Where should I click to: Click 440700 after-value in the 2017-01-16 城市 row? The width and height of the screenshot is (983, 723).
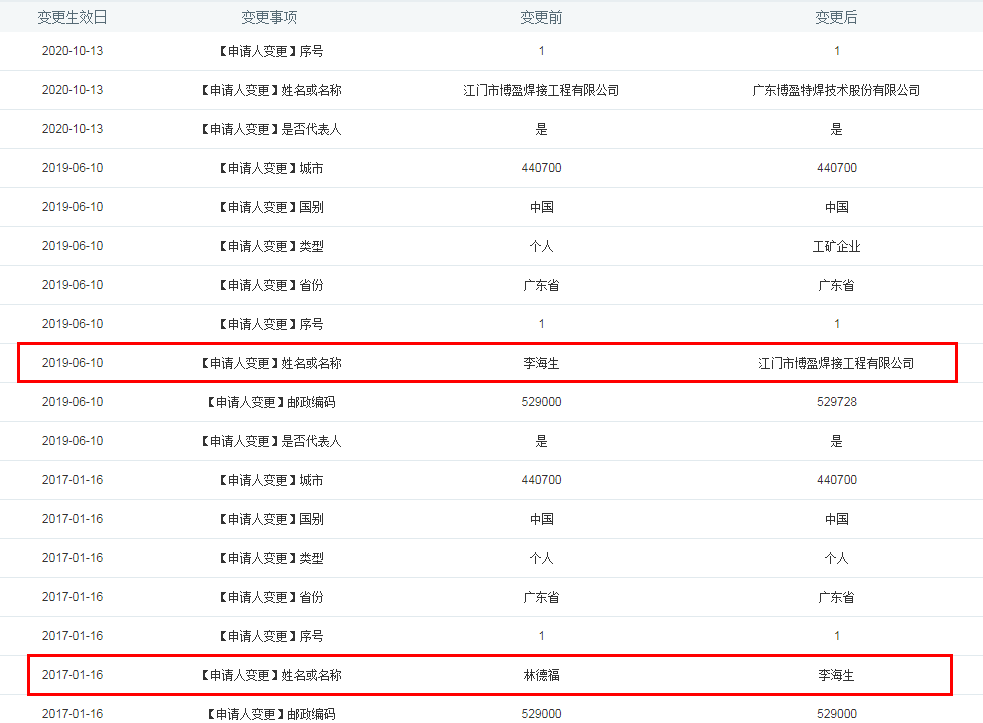point(836,480)
